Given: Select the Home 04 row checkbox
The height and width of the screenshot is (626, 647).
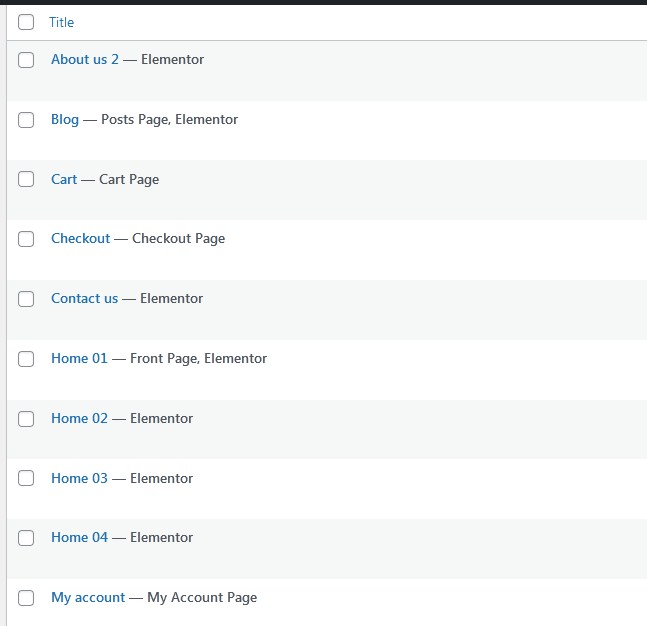Looking at the screenshot, I should point(26,538).
